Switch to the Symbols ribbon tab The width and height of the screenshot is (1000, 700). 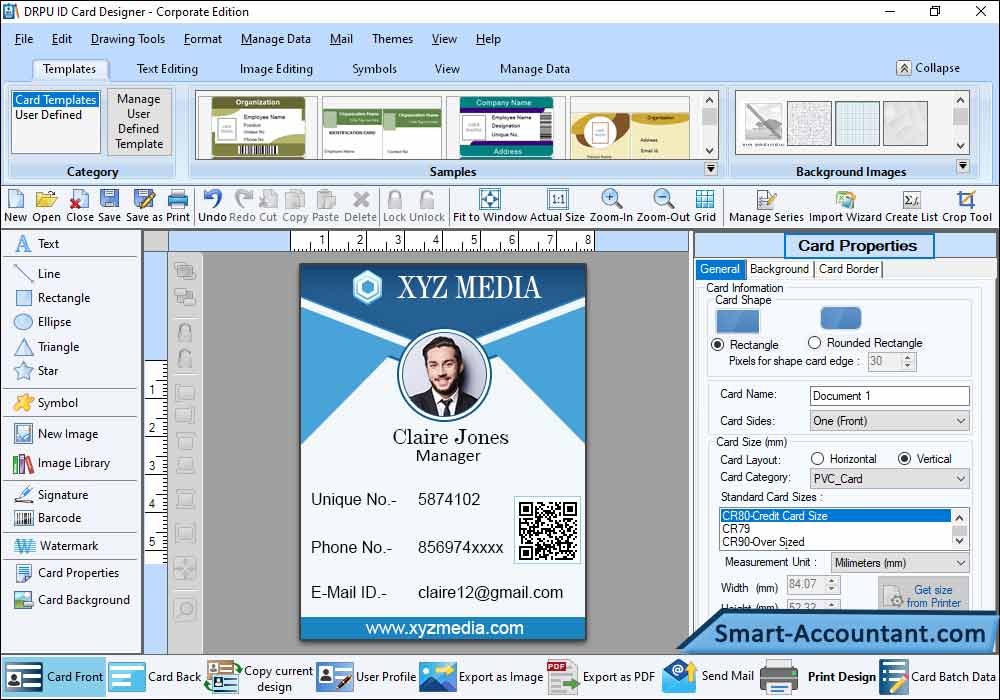coord(374,69)
